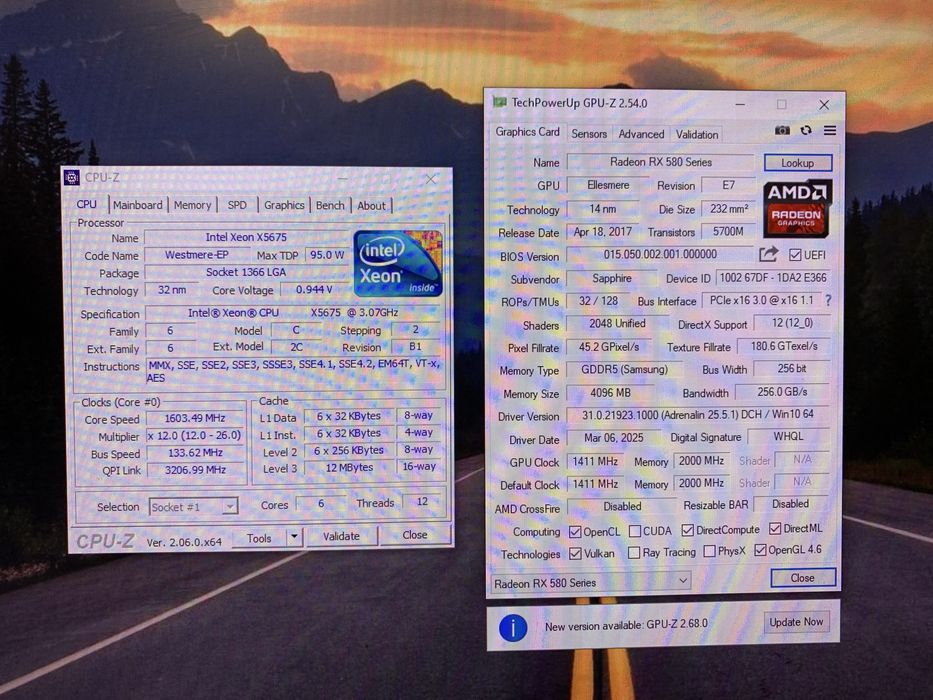Click the Release Date value Apr 18, 2017
The image size is (933, 700).
603,232
